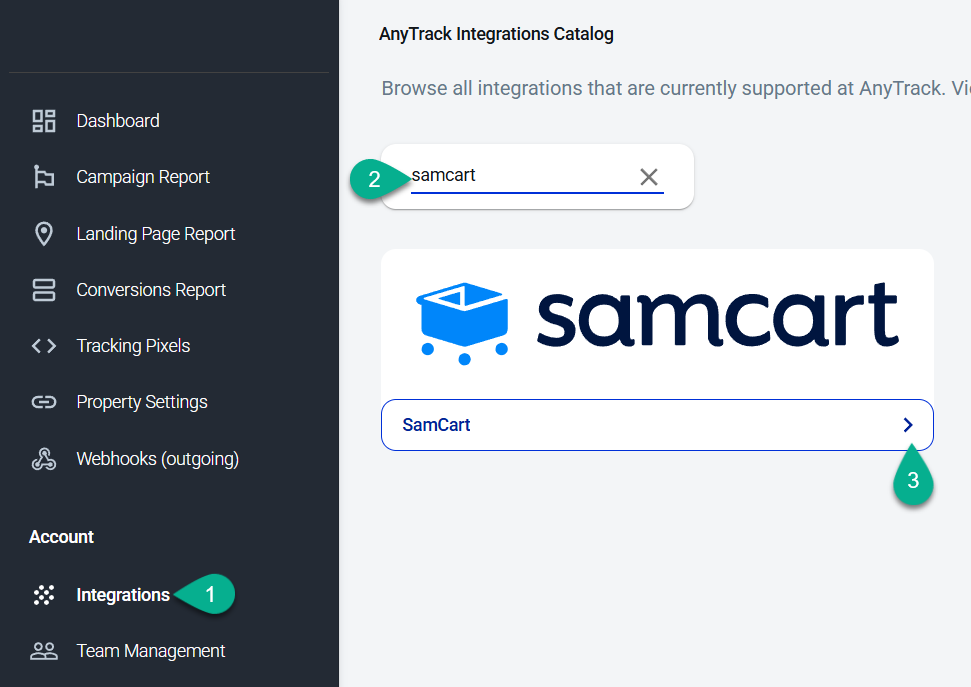
Task: Click the 'Browse all integrations' description text
Action: tap(676, 89)
